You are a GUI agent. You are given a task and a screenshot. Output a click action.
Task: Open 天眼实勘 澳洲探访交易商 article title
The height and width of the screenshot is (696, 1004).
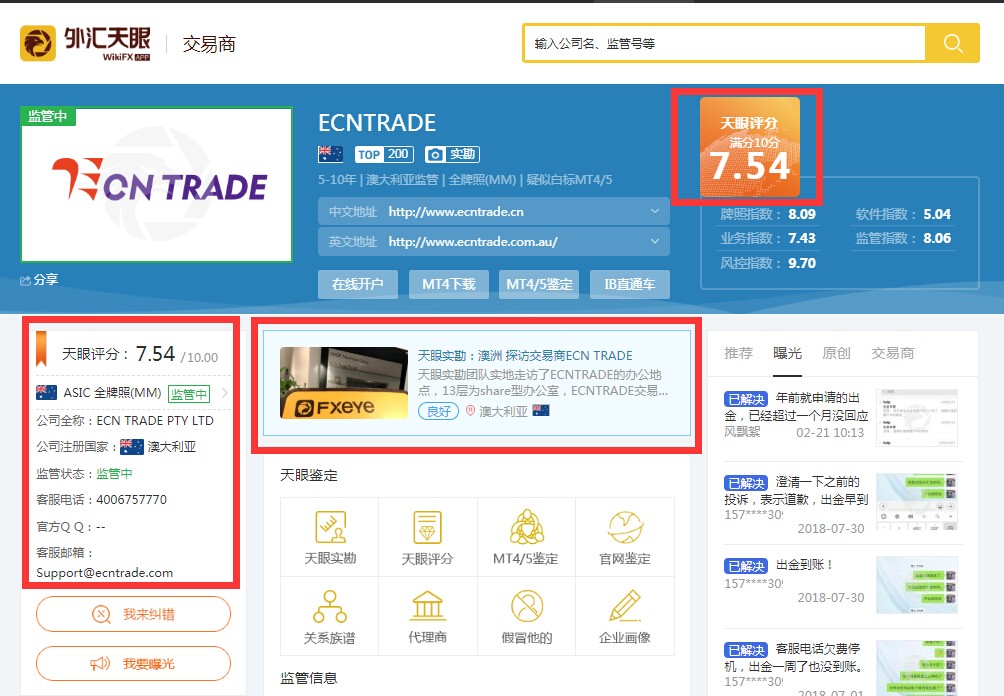point(525,355)
